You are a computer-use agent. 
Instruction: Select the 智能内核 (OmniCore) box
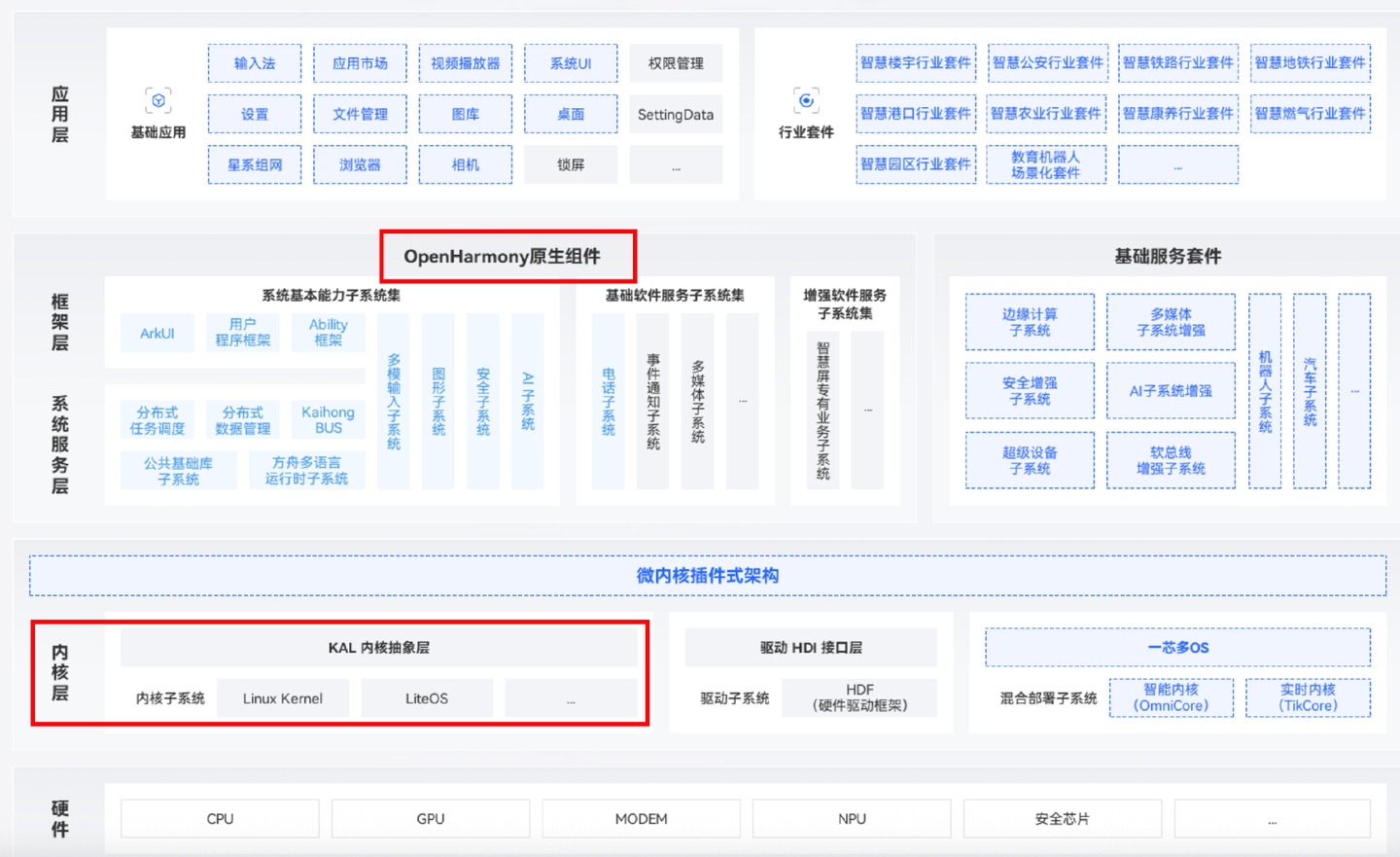(x=1172, y=697)
